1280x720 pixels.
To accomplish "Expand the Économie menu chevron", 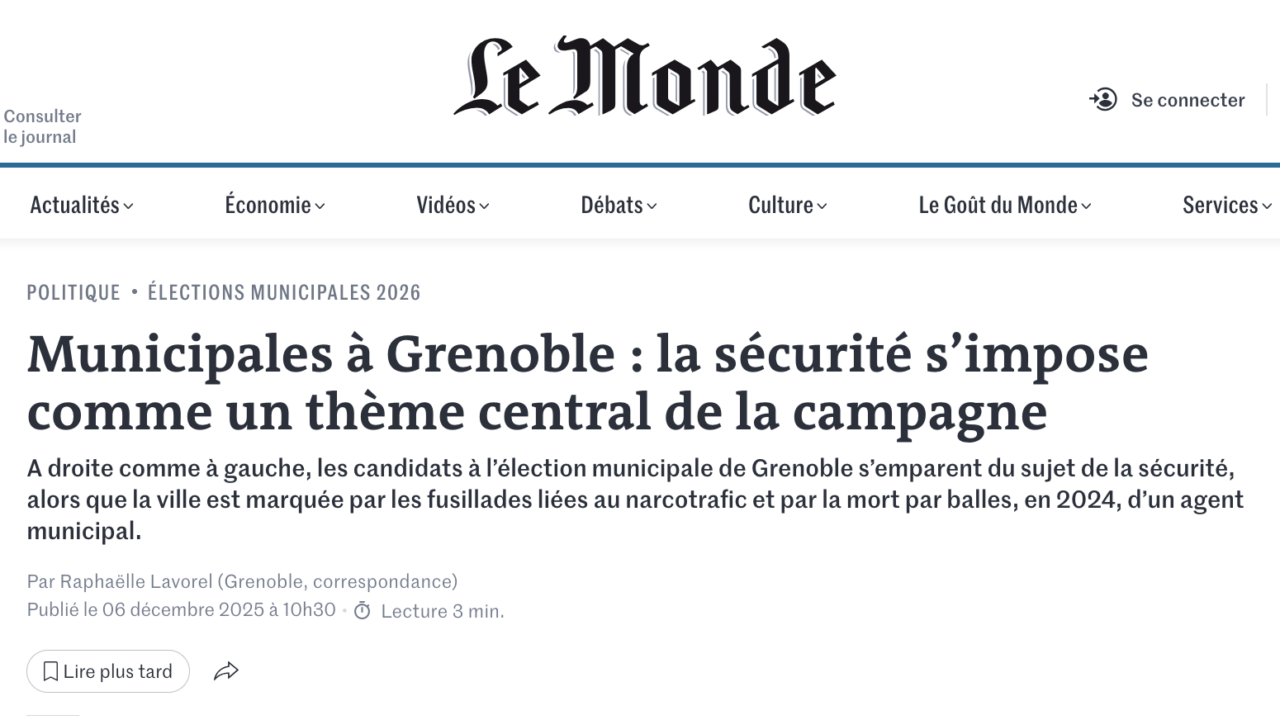I will 320,207.
